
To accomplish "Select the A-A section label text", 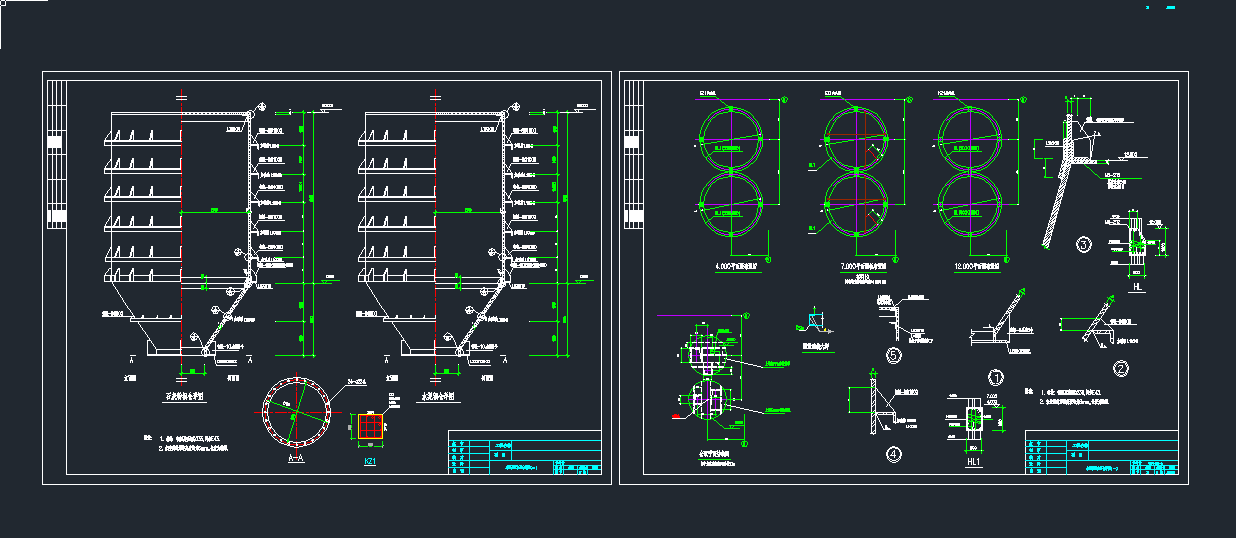I will click(x=295, y=459).
